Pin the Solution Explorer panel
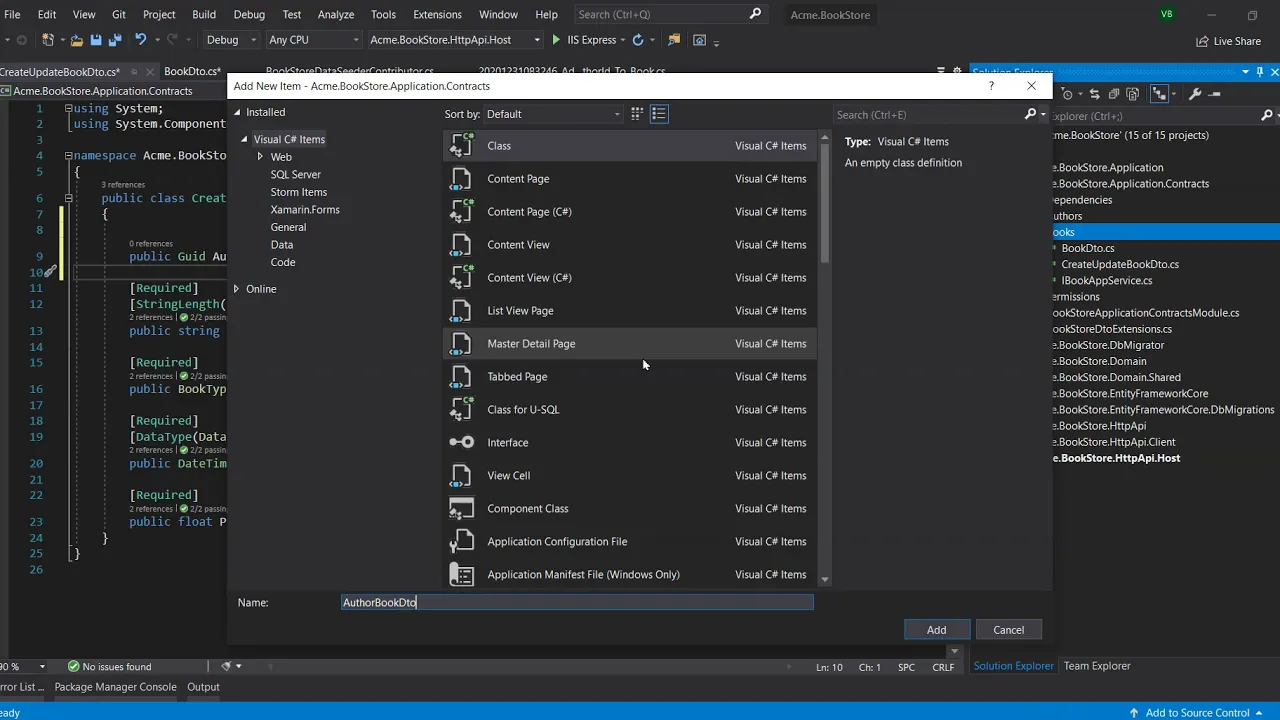Screen dimensions: 1280x720 tap(1260, 72)
